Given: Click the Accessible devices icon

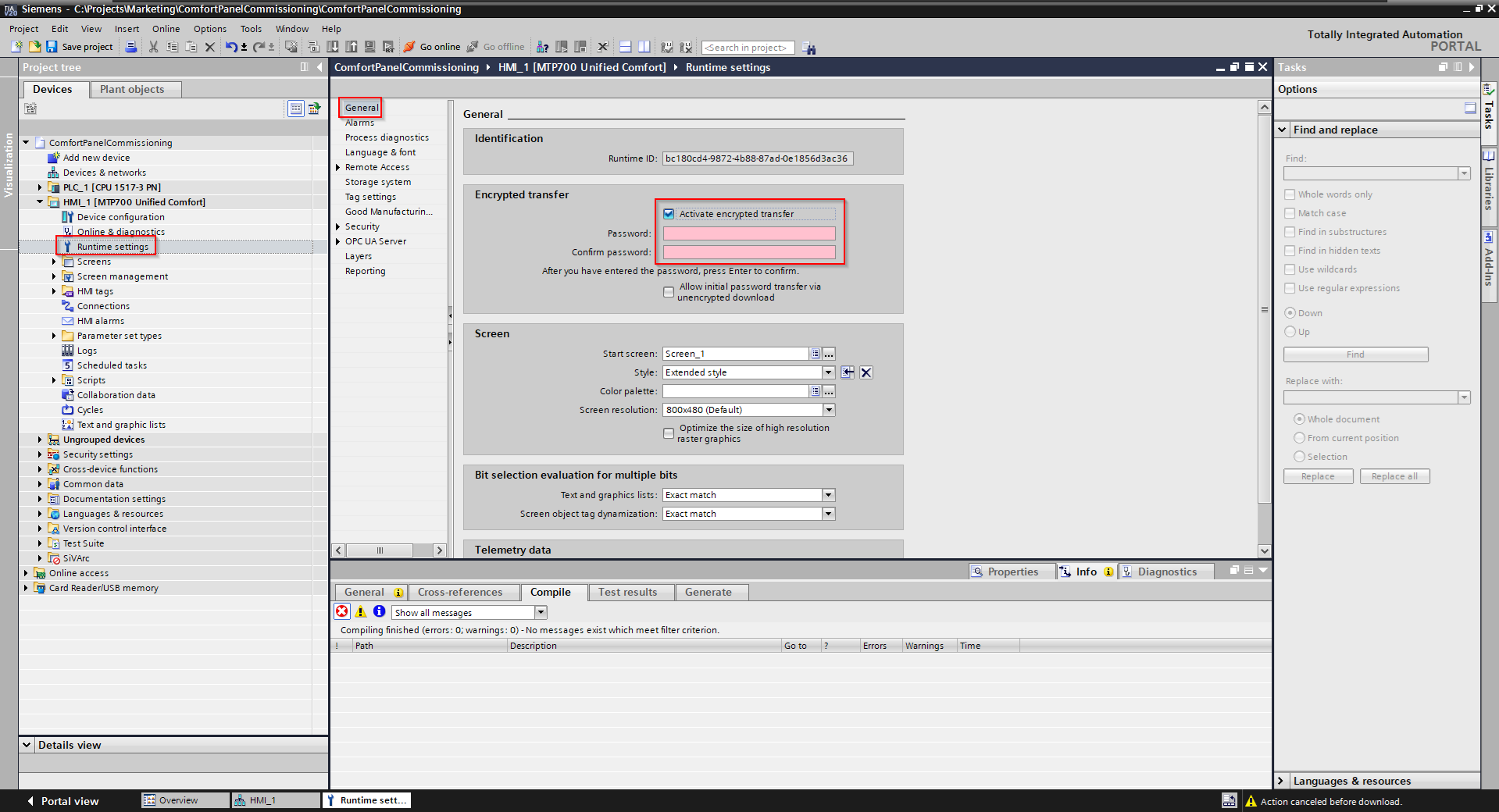Looking at the screenshot, I should point(542,47).
